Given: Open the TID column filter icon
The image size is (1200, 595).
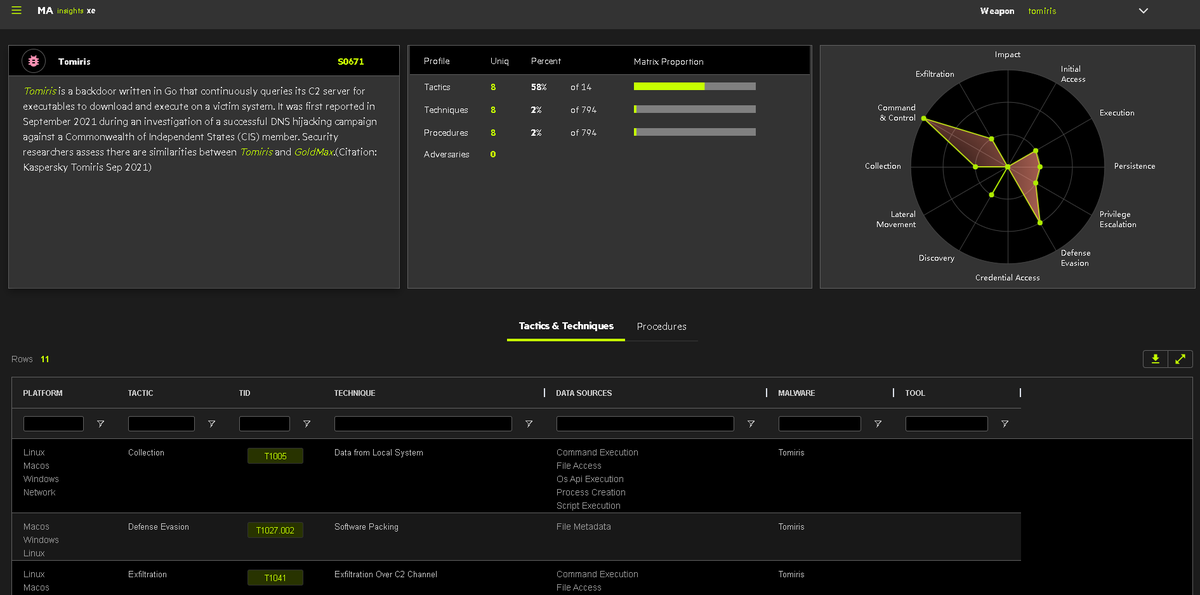Looking at the screenshot, I should point(306,424).
